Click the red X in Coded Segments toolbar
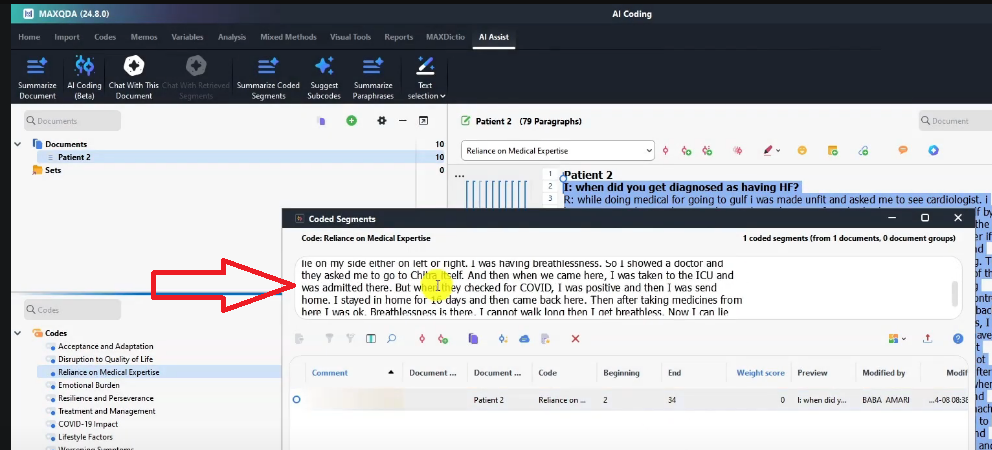992x450 pixels. pyautogui.click(x=575, y=339)
